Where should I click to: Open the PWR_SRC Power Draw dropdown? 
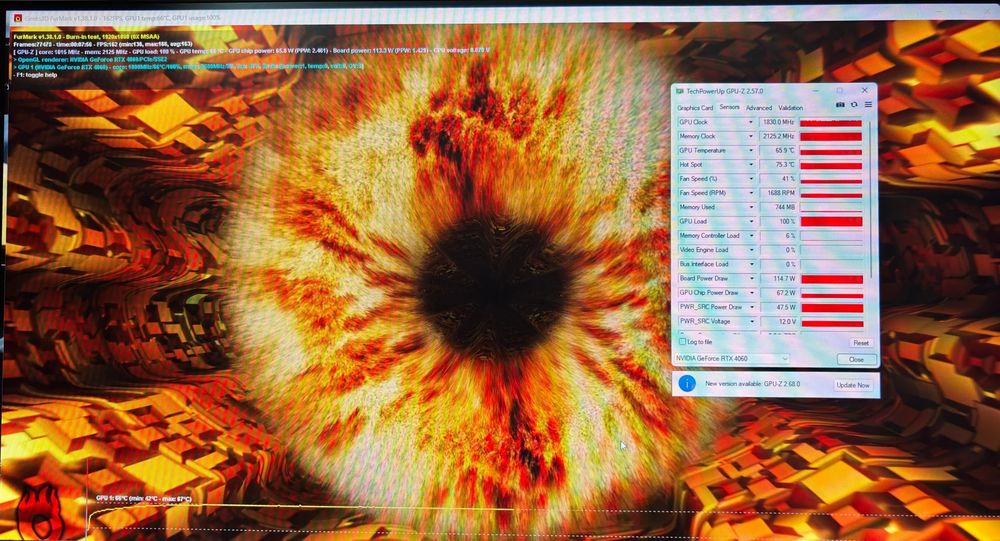[752, 307]
